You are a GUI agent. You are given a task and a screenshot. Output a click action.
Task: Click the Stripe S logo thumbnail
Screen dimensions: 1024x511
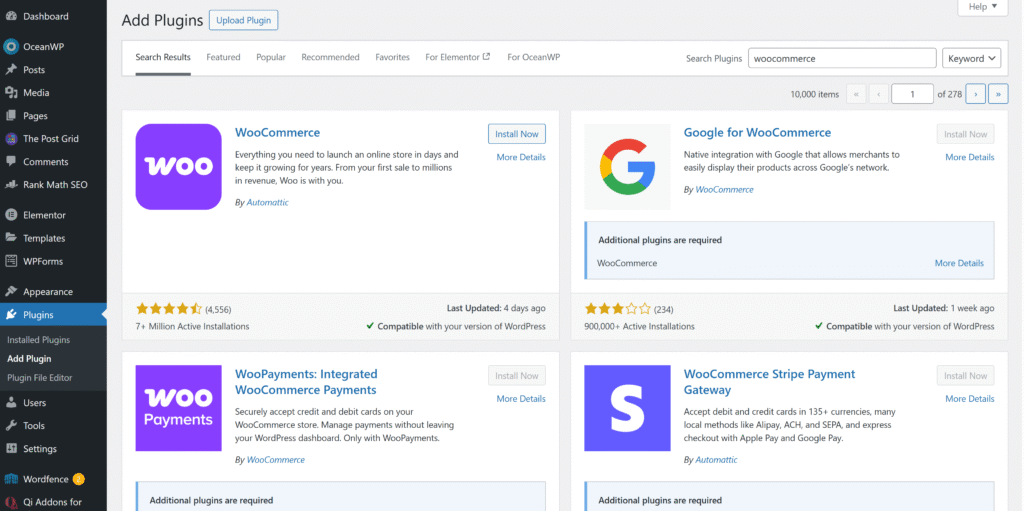click(x=627, y=408)
